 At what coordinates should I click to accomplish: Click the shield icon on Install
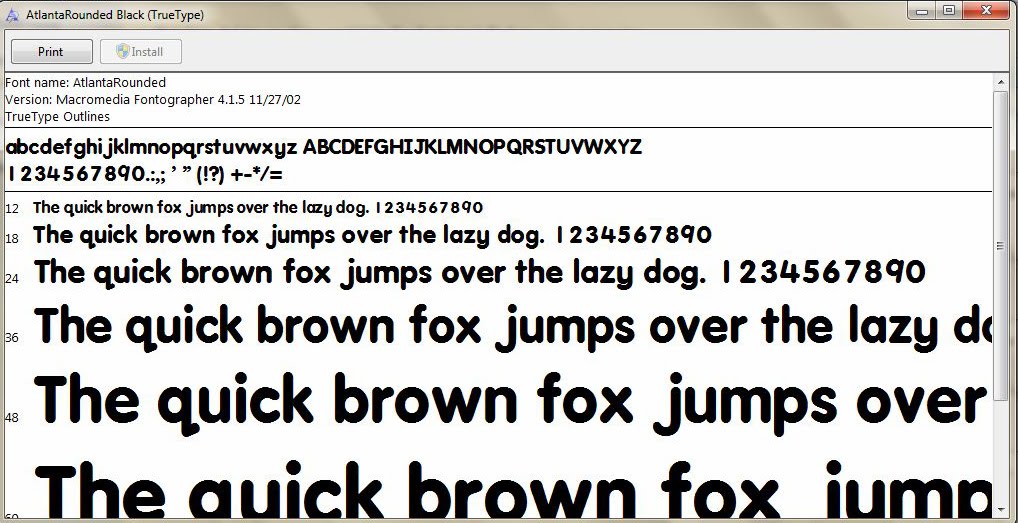[x=123, y=51]
